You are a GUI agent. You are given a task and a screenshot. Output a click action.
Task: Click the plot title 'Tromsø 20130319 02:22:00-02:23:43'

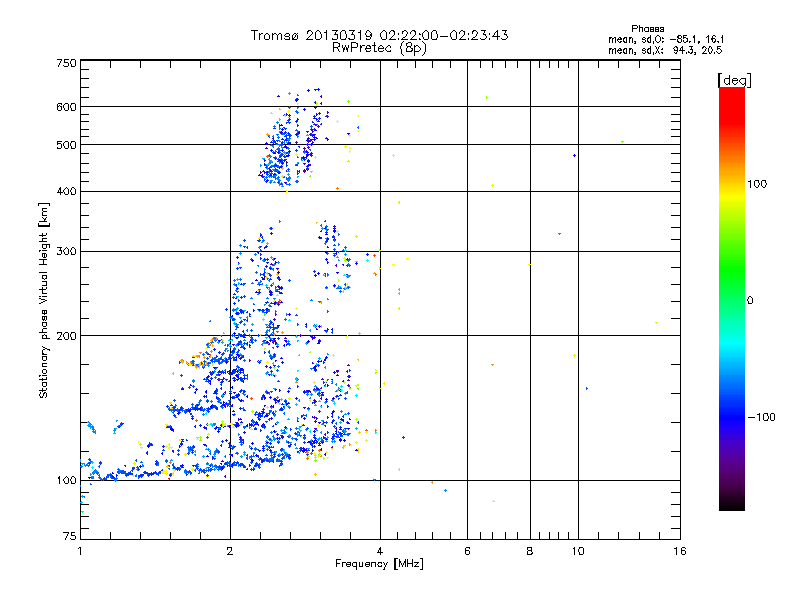[379, 35]
